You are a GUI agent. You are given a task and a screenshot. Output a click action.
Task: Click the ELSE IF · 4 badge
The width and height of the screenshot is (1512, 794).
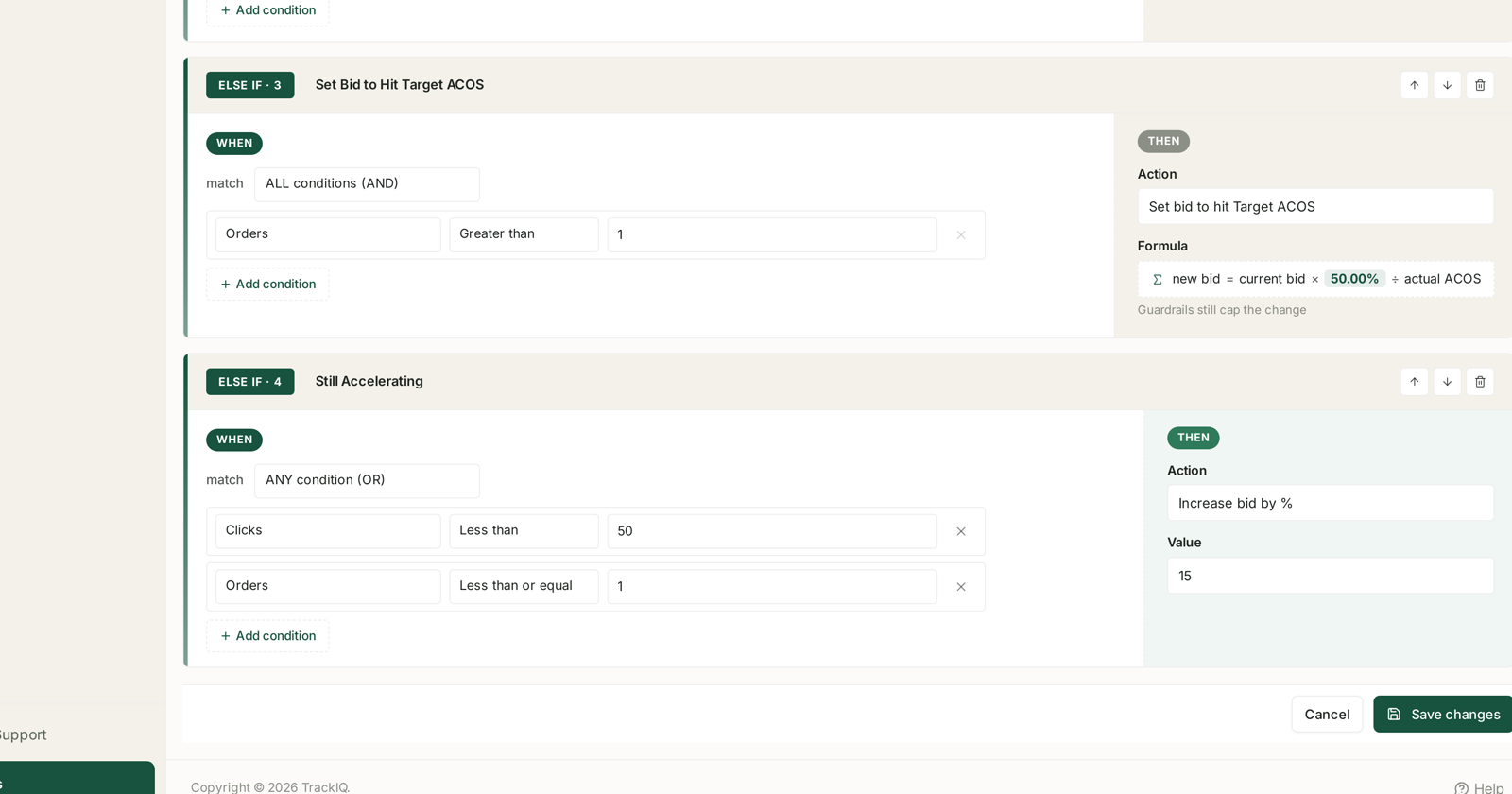(250, 382)
